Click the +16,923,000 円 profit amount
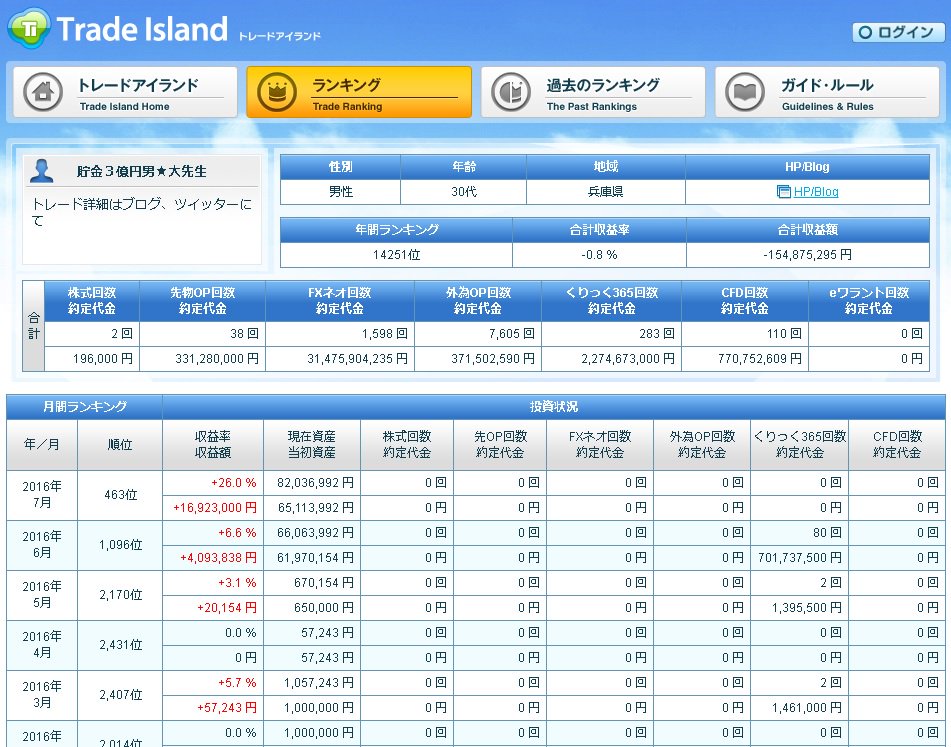The width and height of the screenshot is (951, 747). (x=215, y=507)
